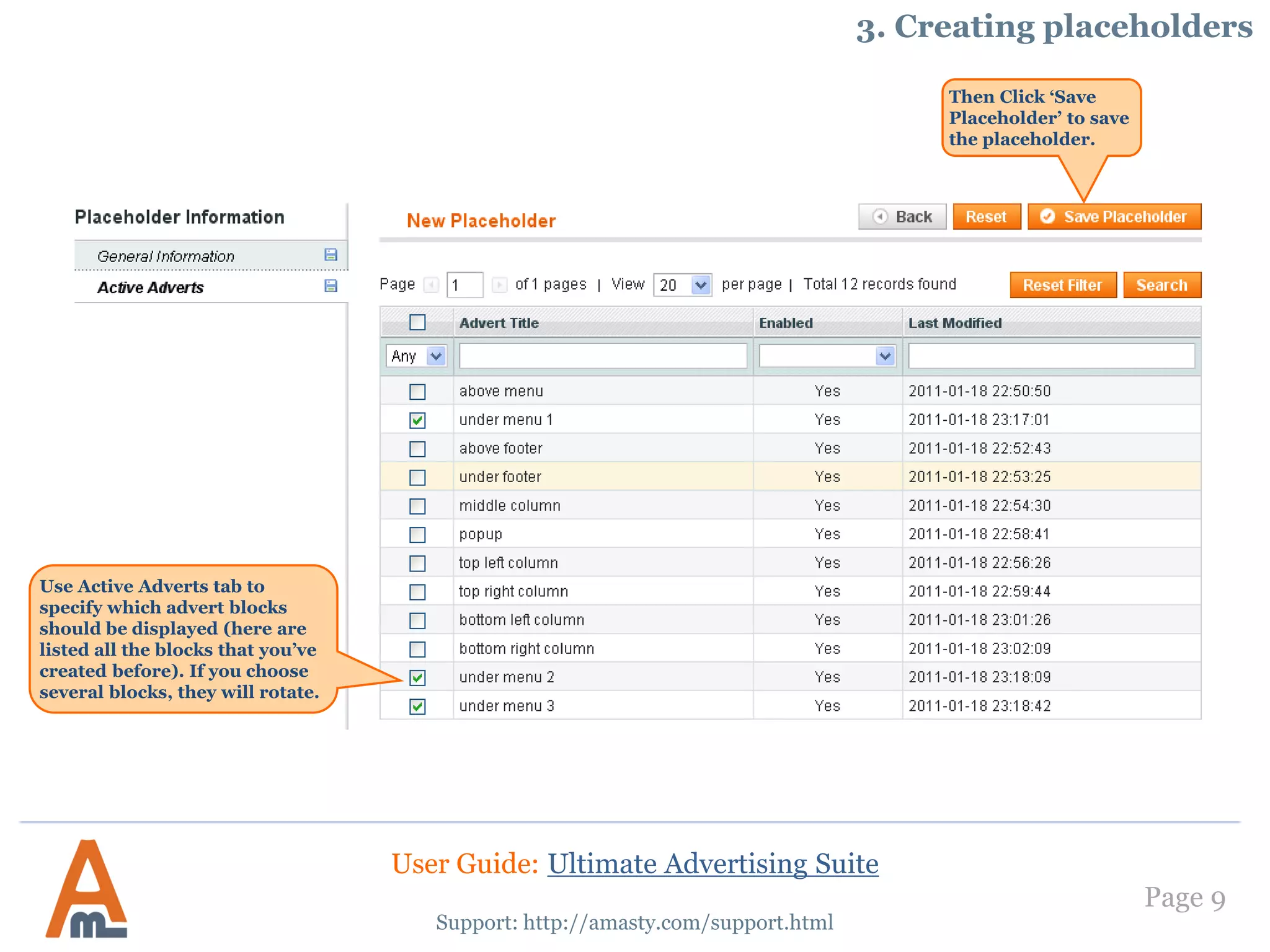Check the 'bottom left column' advert checkbox
This screenshot has width=1270, height=952.
pyautogui.click(x=417, y=620)
